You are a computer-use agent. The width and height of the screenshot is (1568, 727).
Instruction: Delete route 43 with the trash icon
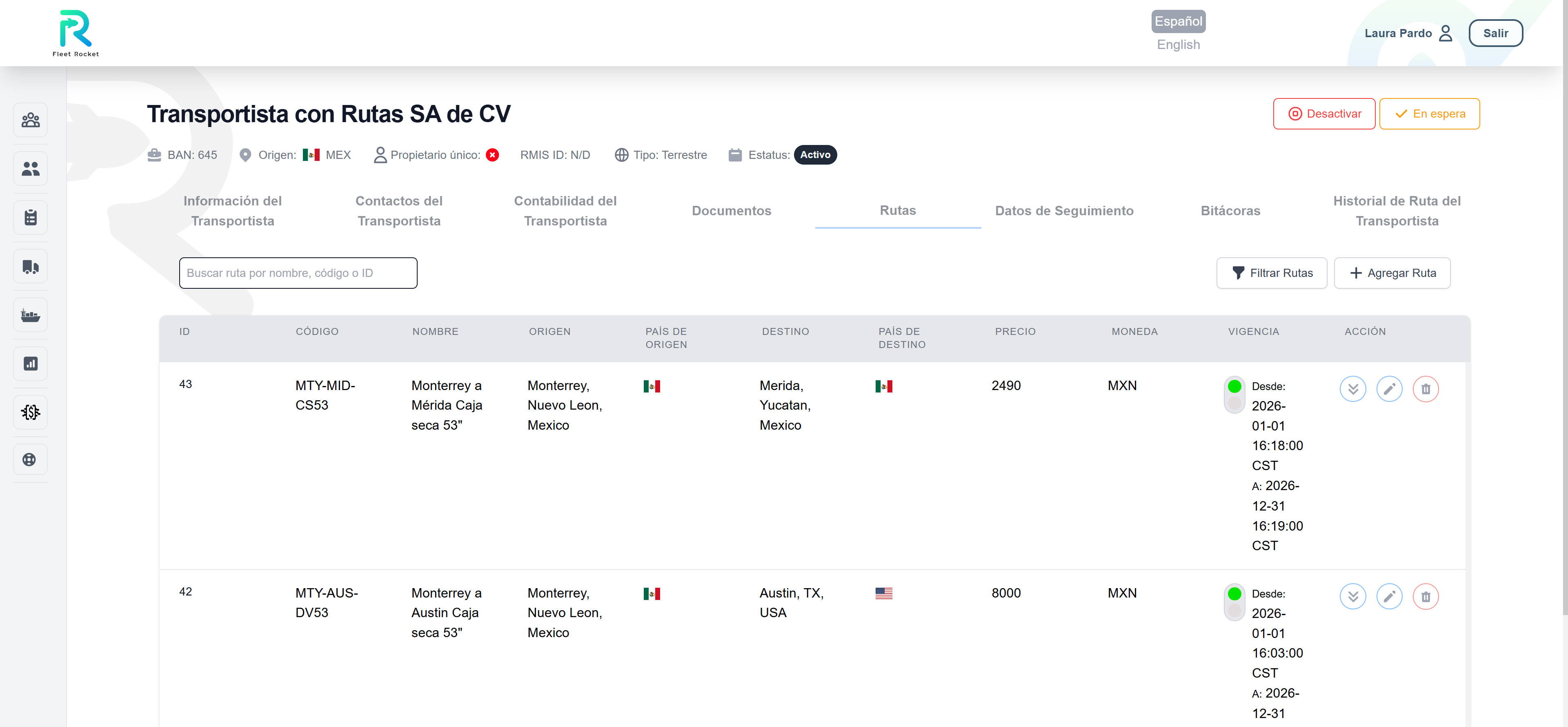pos(1426,389)
